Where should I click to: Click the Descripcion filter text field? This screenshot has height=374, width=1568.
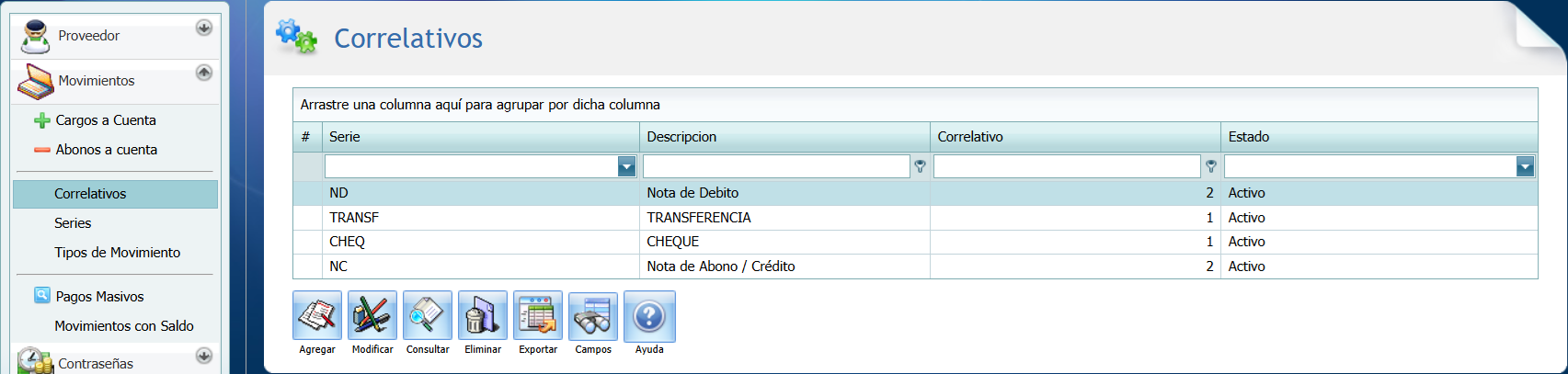[x=776, y=166]
